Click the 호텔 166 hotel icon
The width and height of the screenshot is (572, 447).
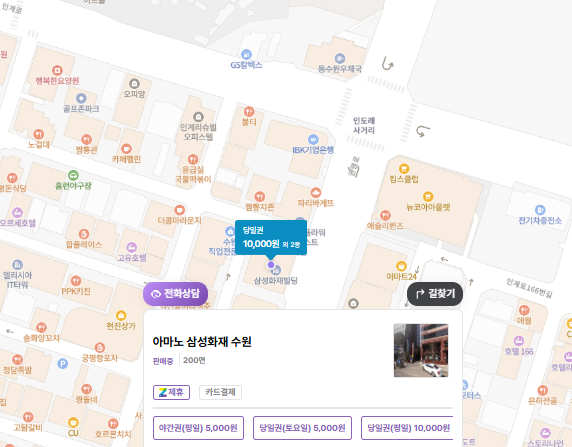tap(519, 341)
